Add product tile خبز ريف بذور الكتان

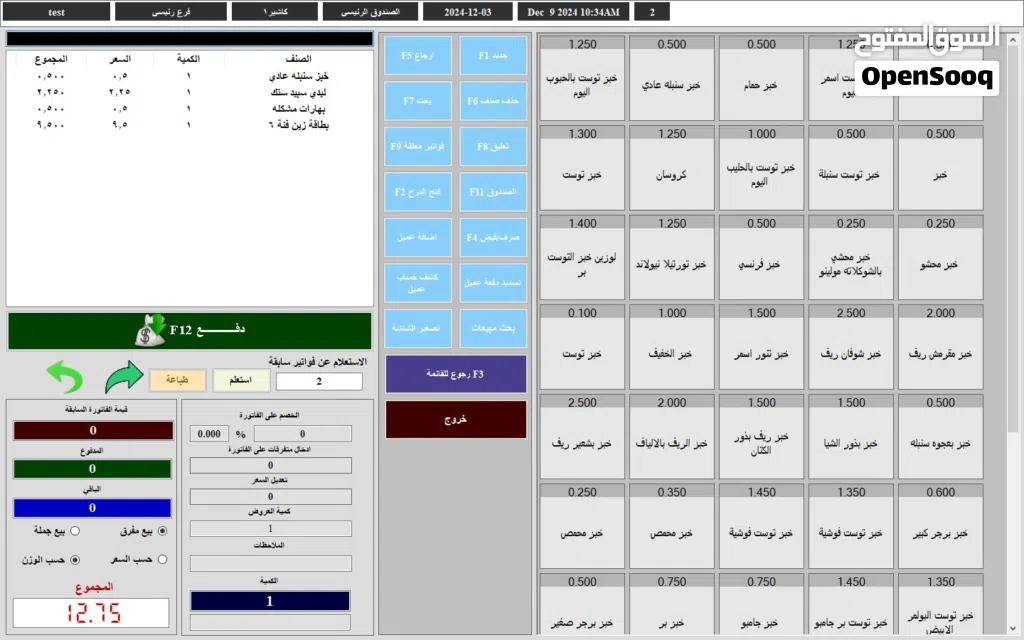pyautogui.click(x=761, y=436)
